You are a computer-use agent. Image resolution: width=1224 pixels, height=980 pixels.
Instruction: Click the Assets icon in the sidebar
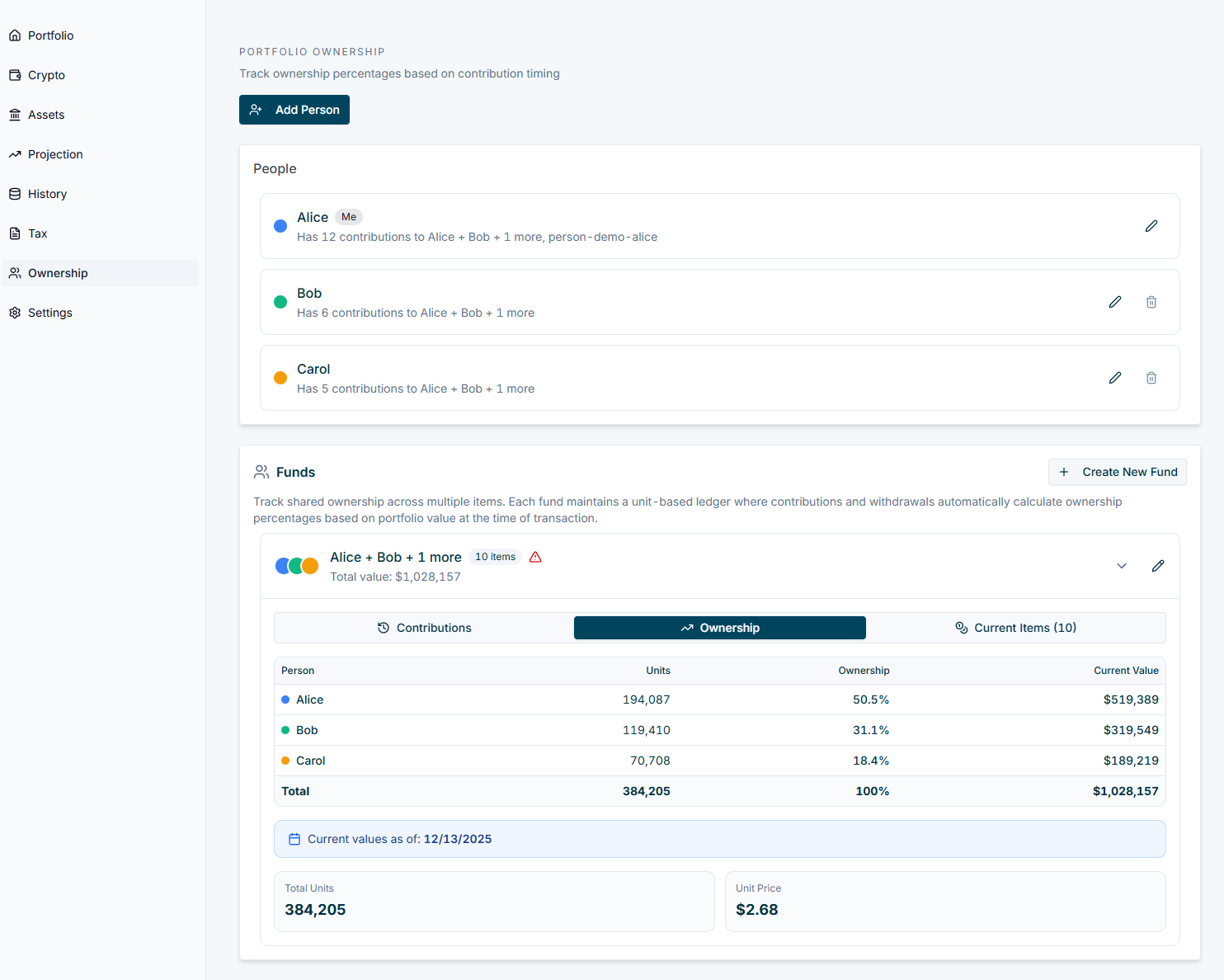point(15,115)
